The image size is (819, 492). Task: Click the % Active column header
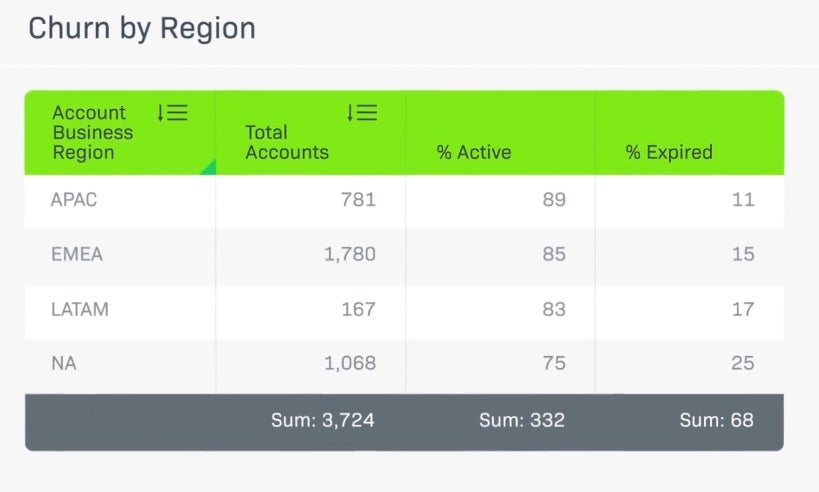474,152
